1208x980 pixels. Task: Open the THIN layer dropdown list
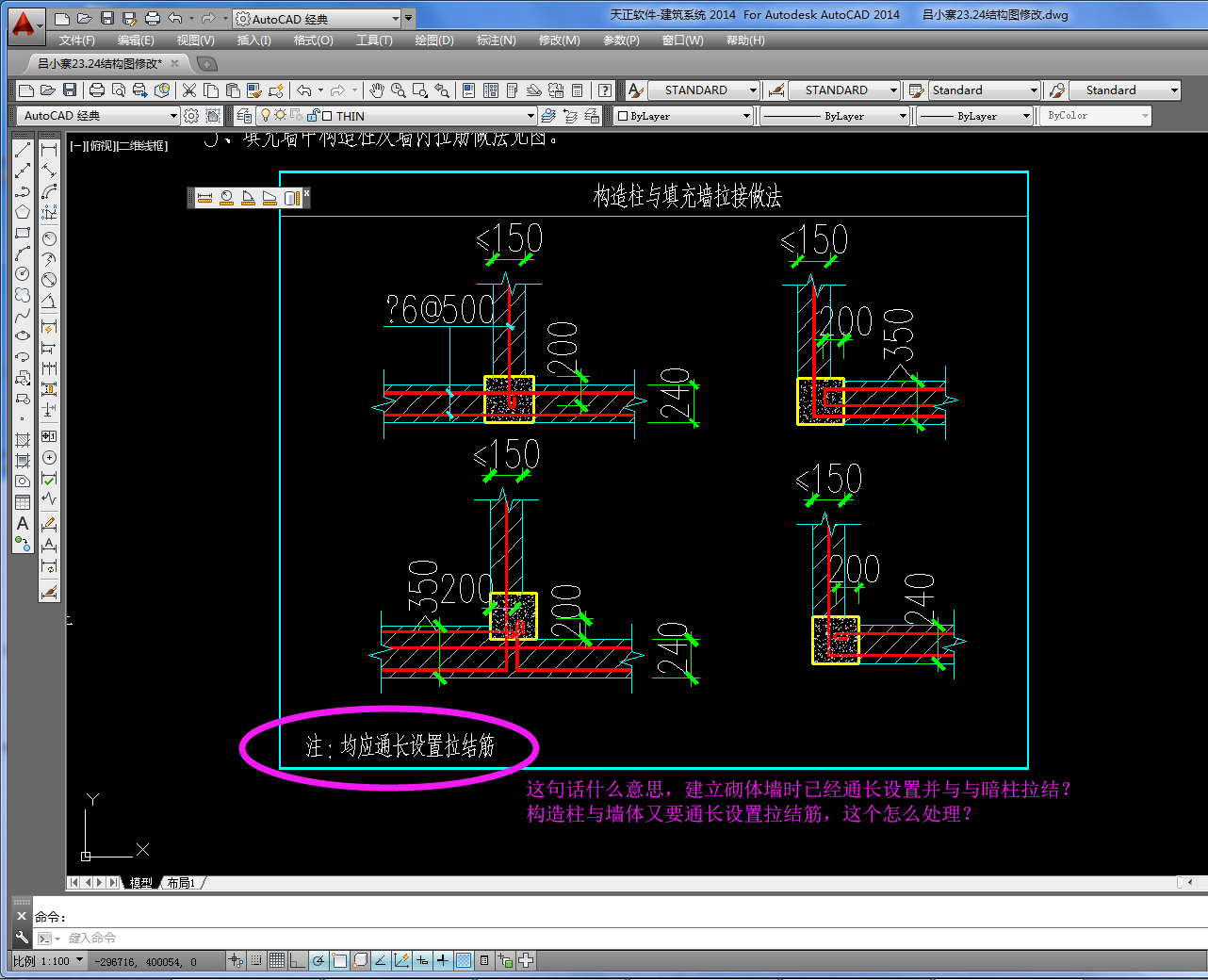531,116
